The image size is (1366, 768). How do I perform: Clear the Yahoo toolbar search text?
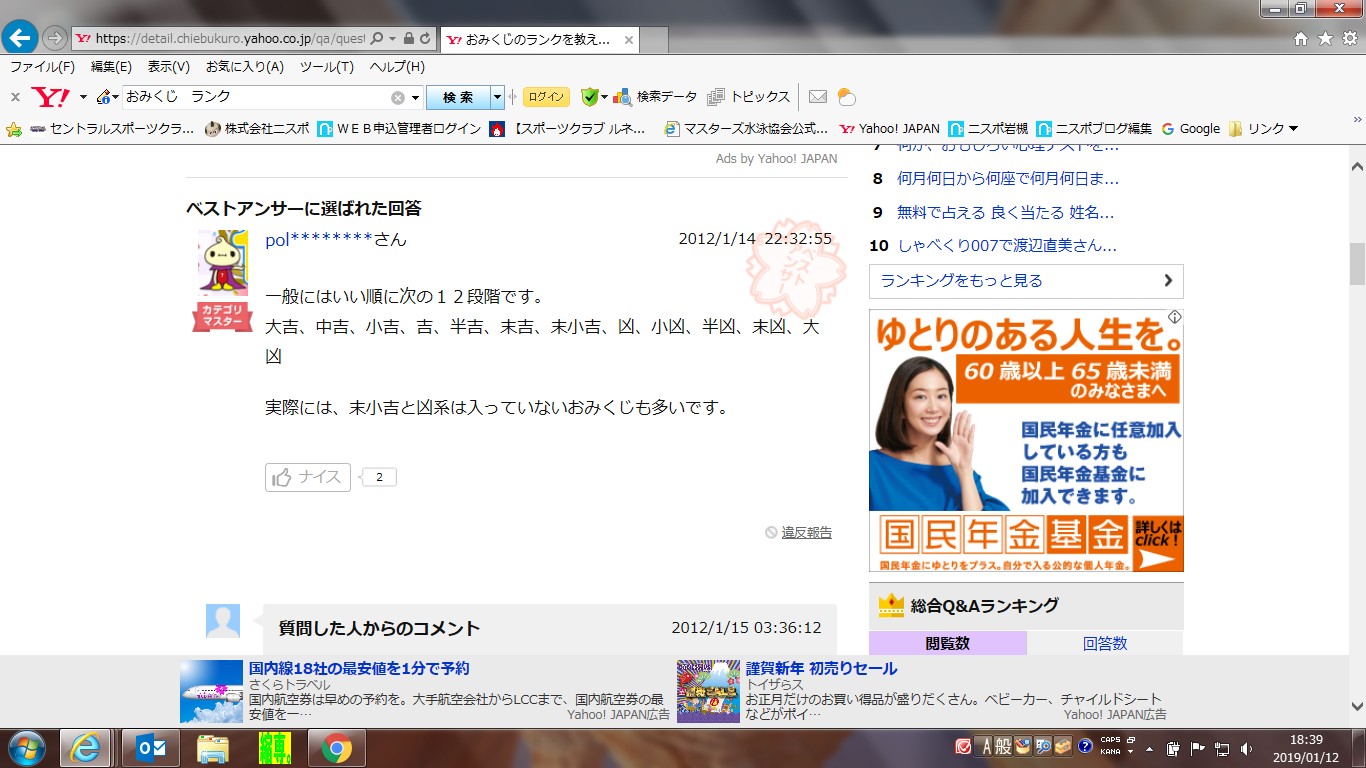tap(398, 97)
